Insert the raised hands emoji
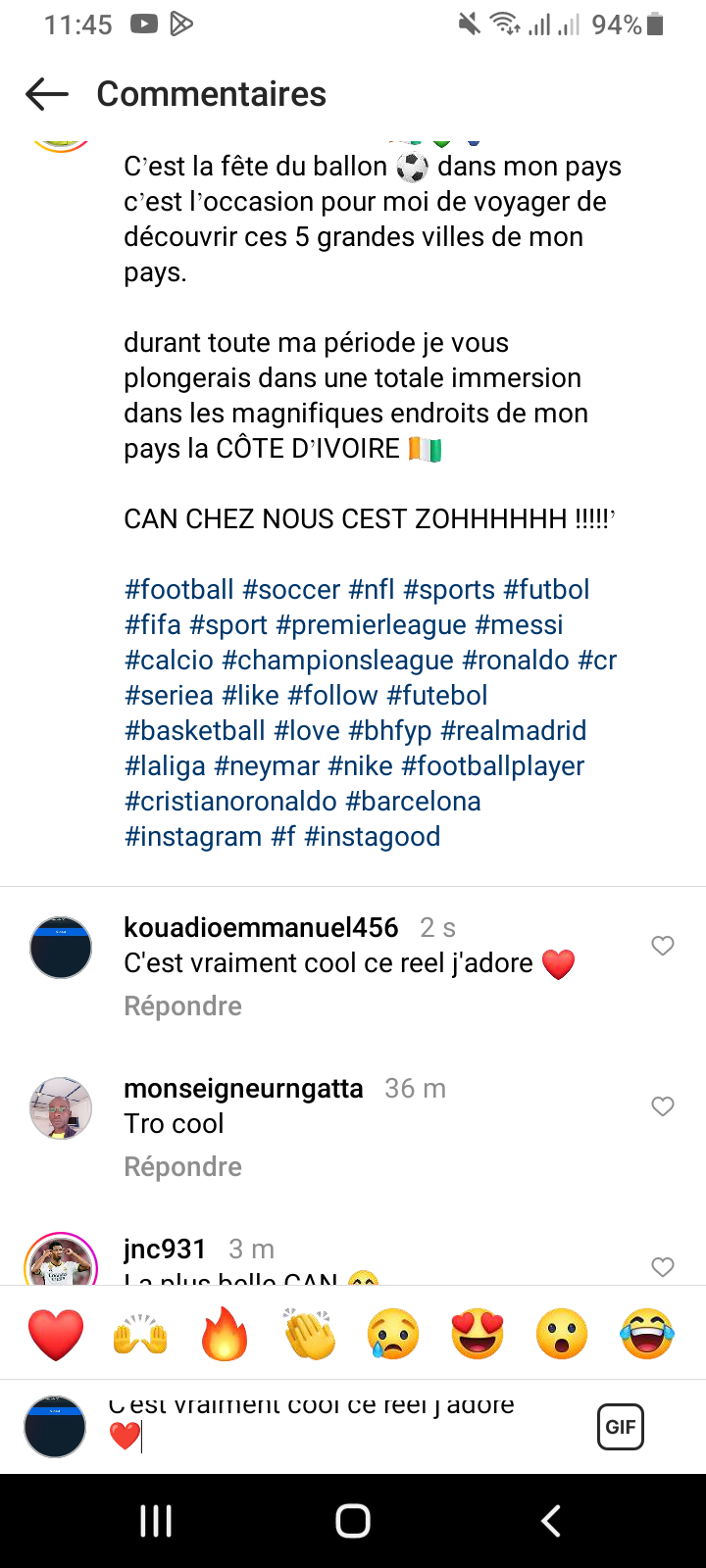This screenshot has width=706, height=1568. point(140,1334)
